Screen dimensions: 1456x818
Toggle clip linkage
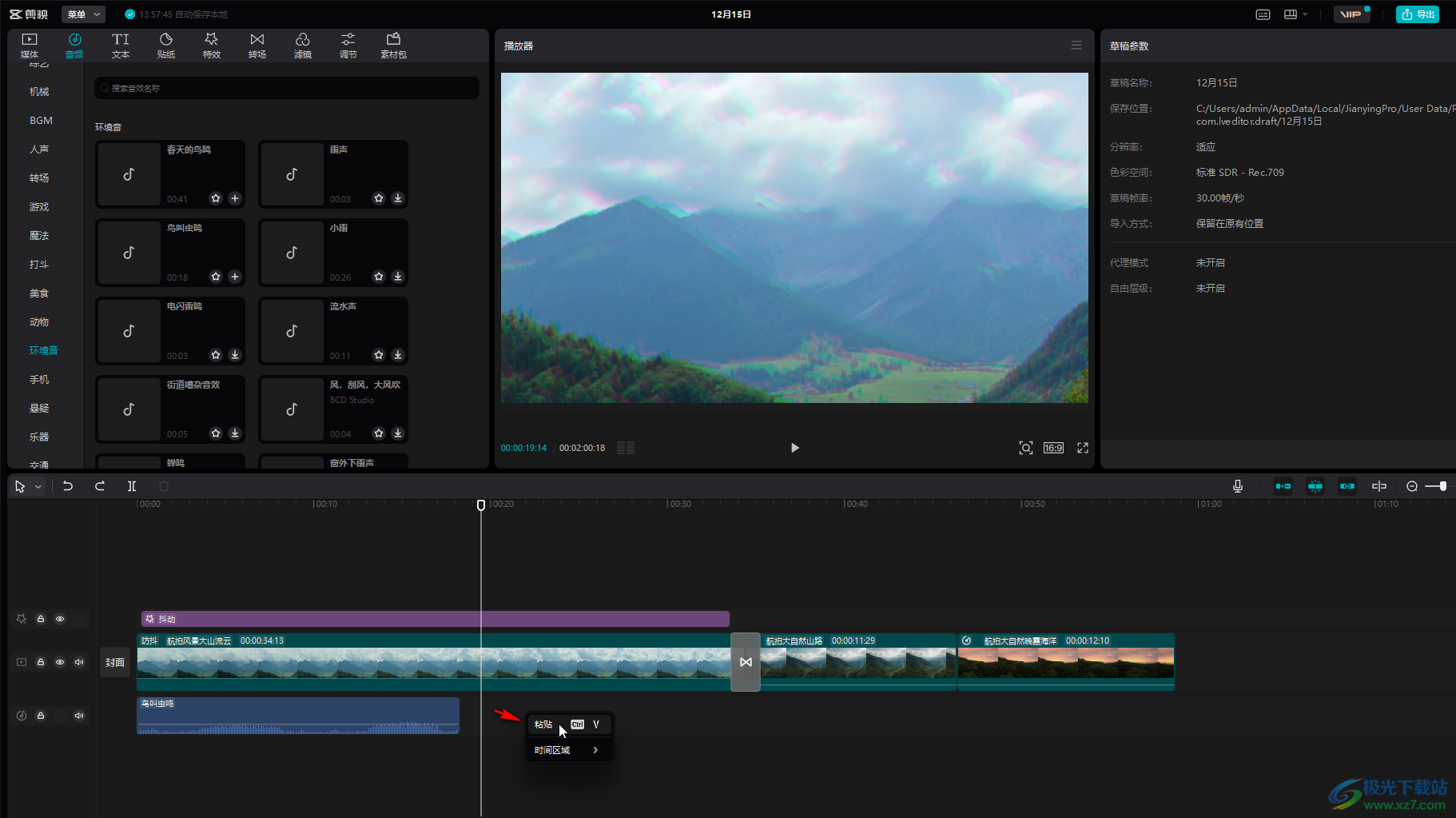point(1347,486)
